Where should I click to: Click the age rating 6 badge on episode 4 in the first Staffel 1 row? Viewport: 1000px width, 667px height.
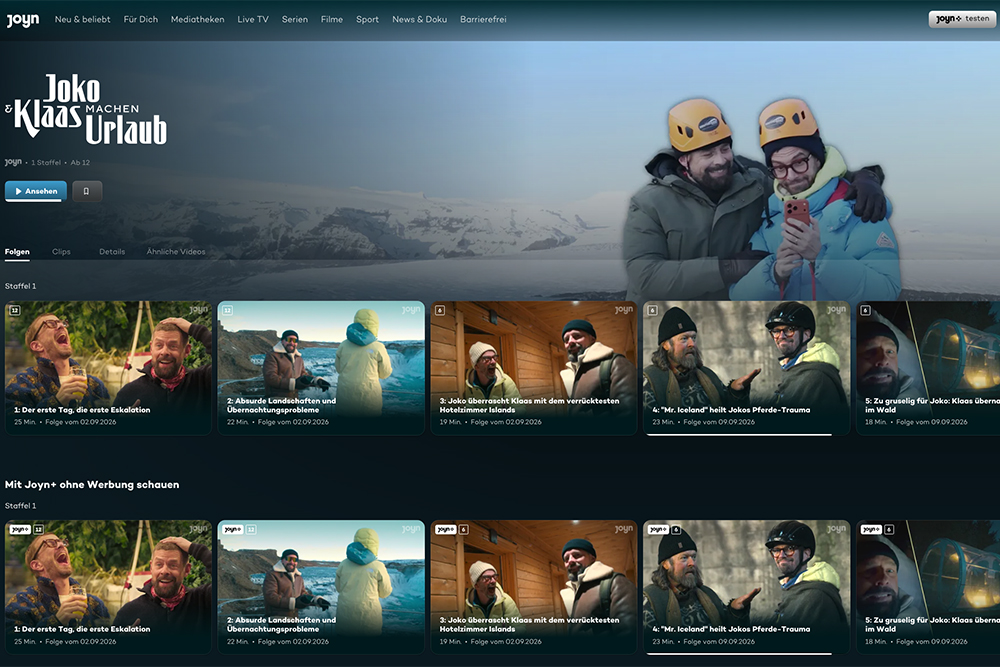(652, 311)
